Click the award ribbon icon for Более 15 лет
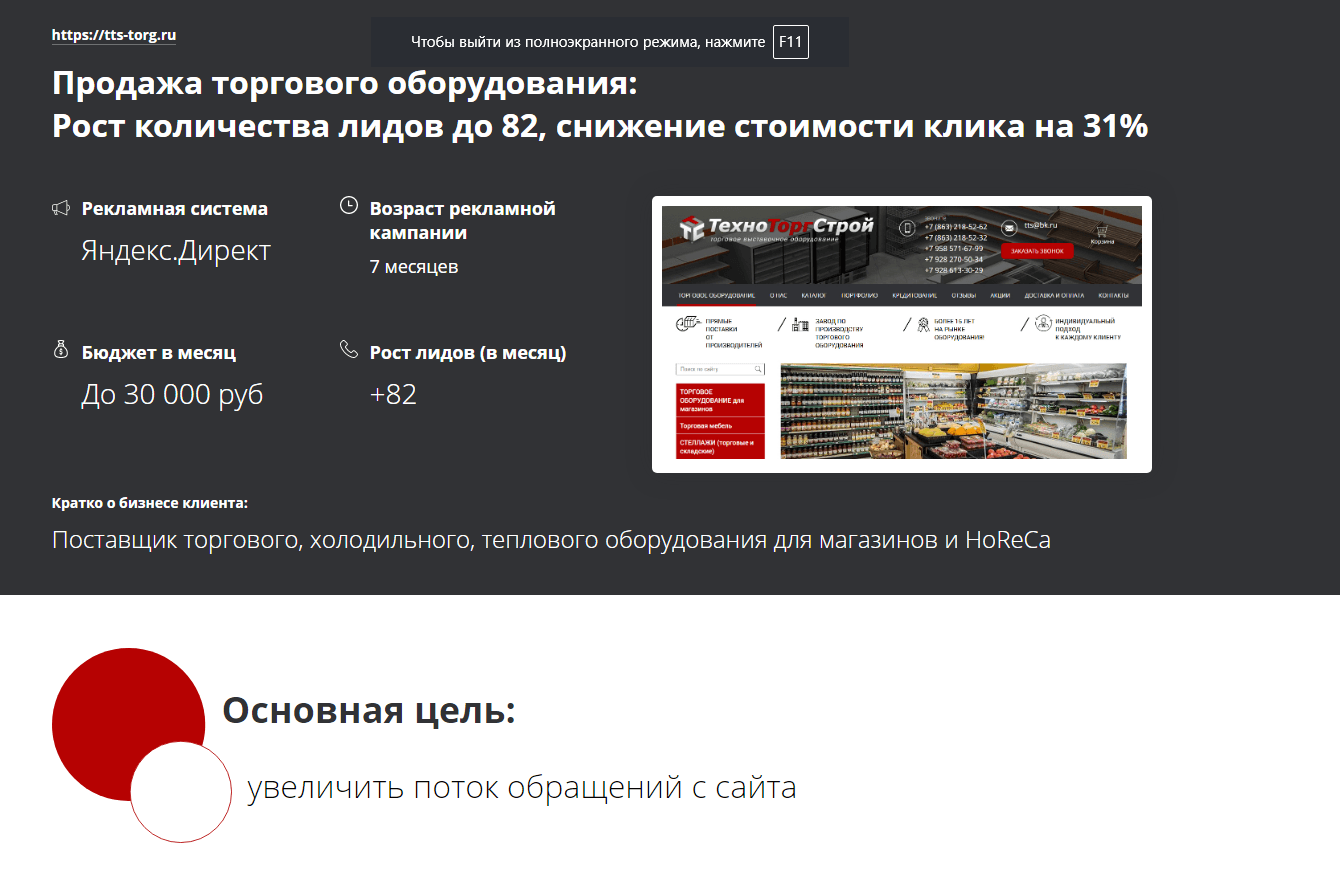 pyautogui.click(x=924, y=323)
